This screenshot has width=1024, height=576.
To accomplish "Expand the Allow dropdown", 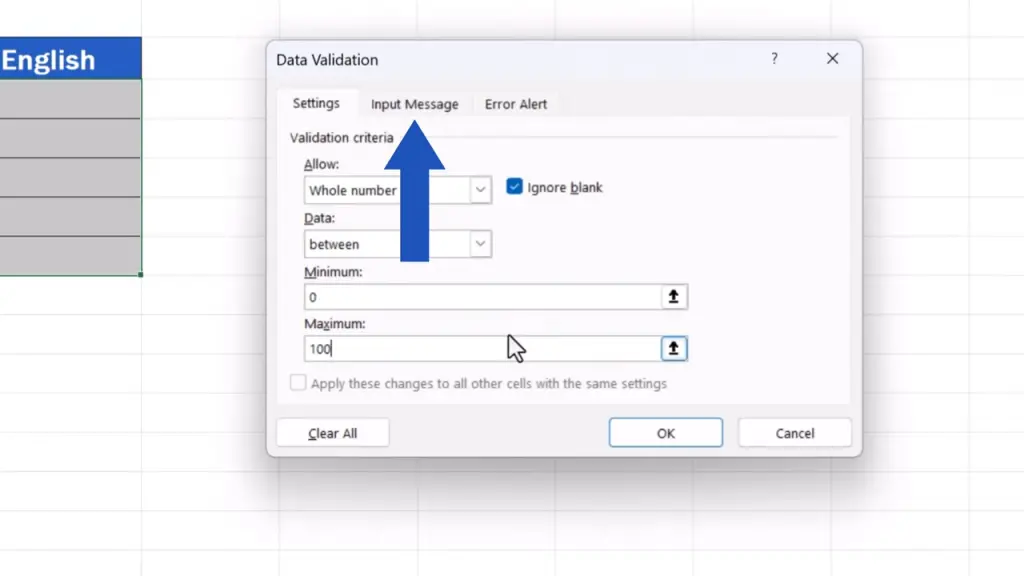I will (481, 190).
